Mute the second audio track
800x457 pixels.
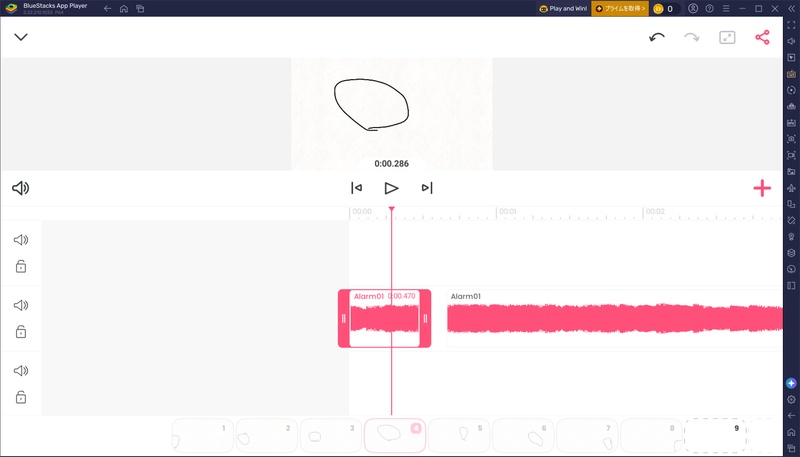click(21, 305)
